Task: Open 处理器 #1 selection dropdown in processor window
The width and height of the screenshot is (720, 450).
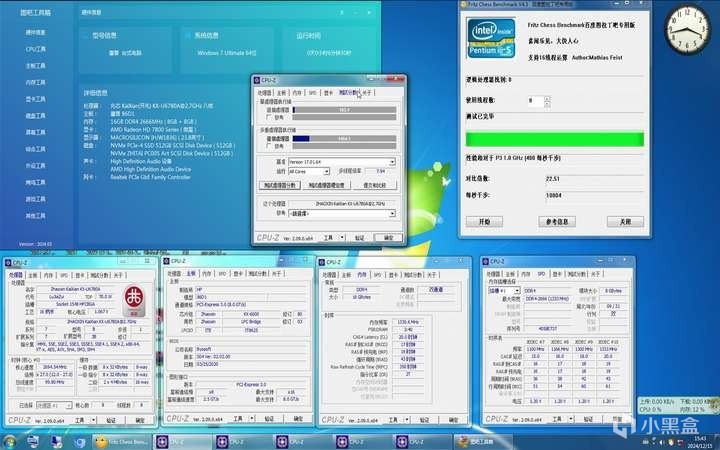Action: 54,405
